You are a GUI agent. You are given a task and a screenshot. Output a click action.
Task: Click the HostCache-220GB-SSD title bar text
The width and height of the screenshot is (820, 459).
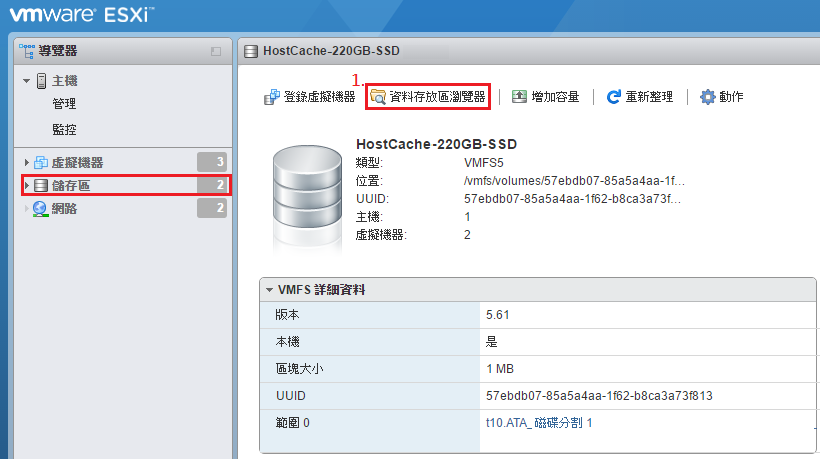coord(332,51)
